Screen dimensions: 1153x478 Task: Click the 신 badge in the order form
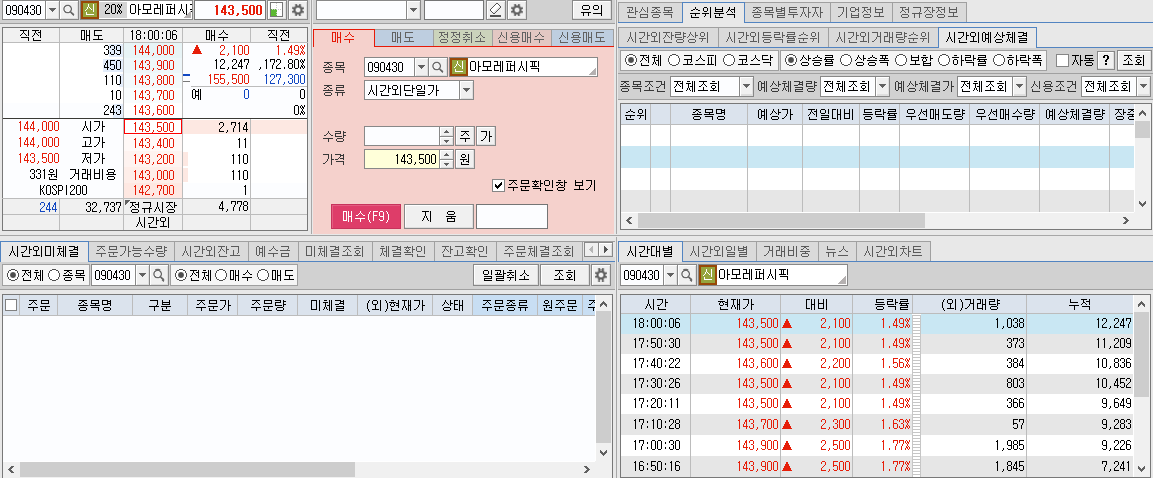(x=458, y=67)
